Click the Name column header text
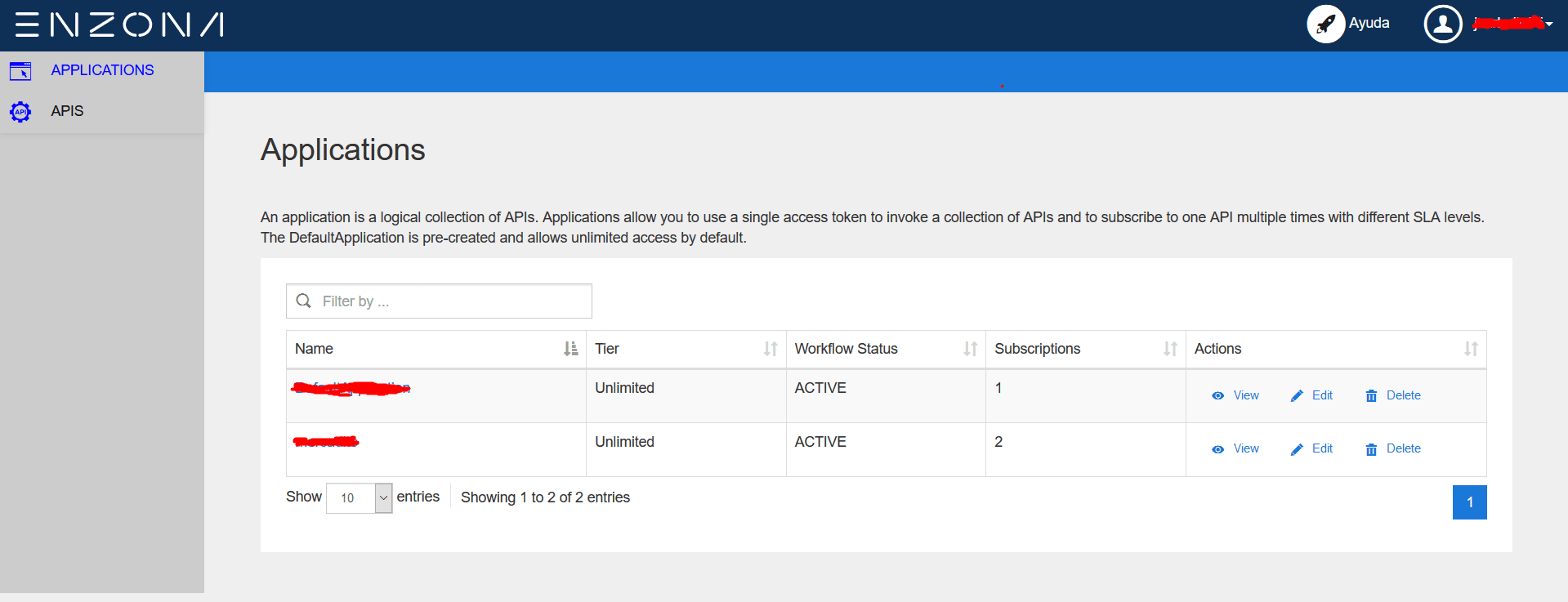 click(314, 349)
